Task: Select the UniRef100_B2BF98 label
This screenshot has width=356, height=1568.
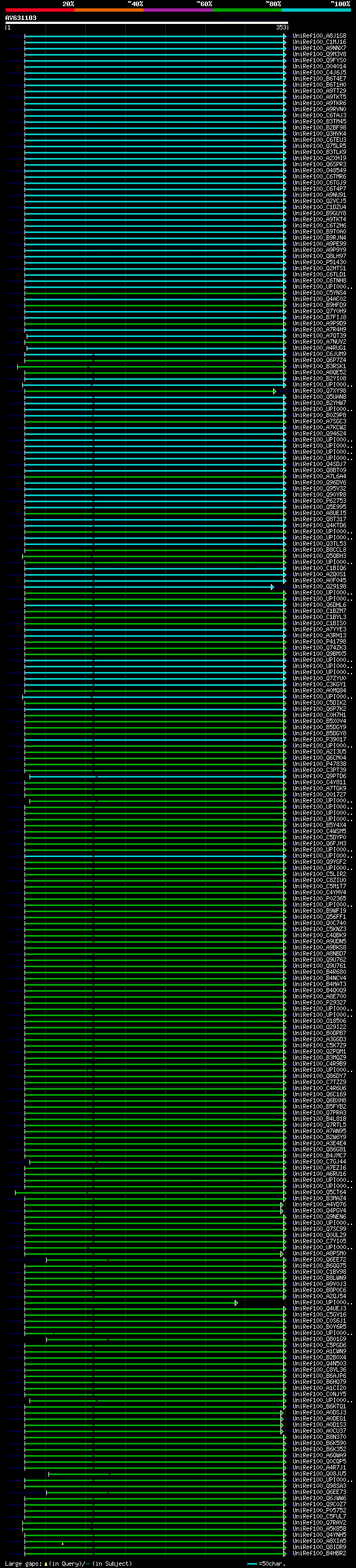Action: pos(319,127)
